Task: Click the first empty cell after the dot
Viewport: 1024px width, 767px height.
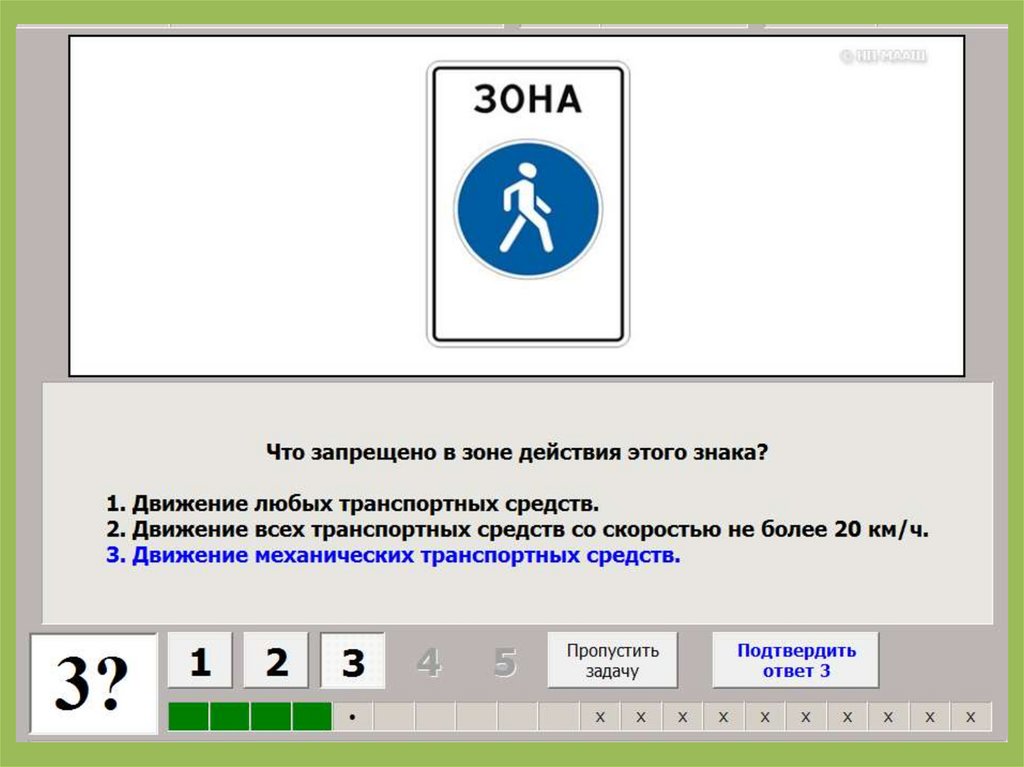Action: (394, 717)
